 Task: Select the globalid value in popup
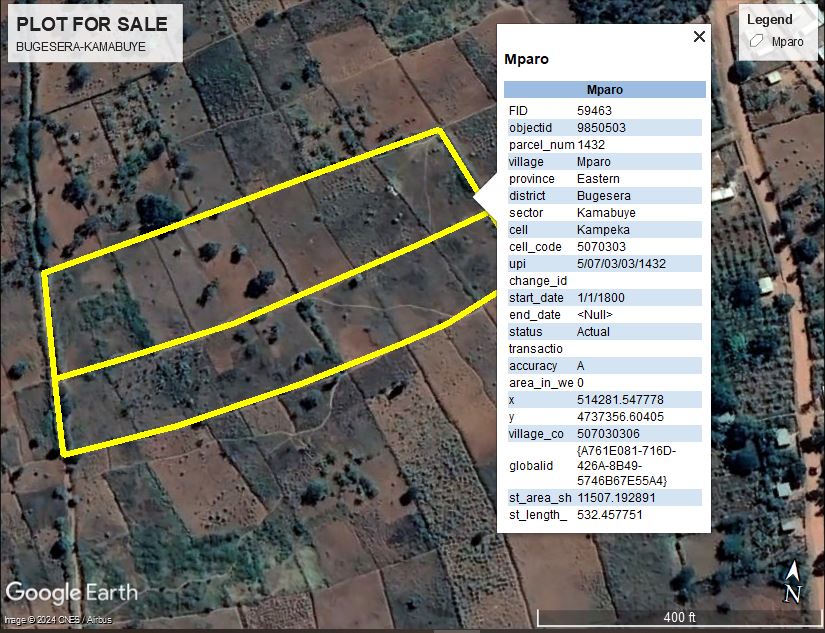tap(626, 466)
